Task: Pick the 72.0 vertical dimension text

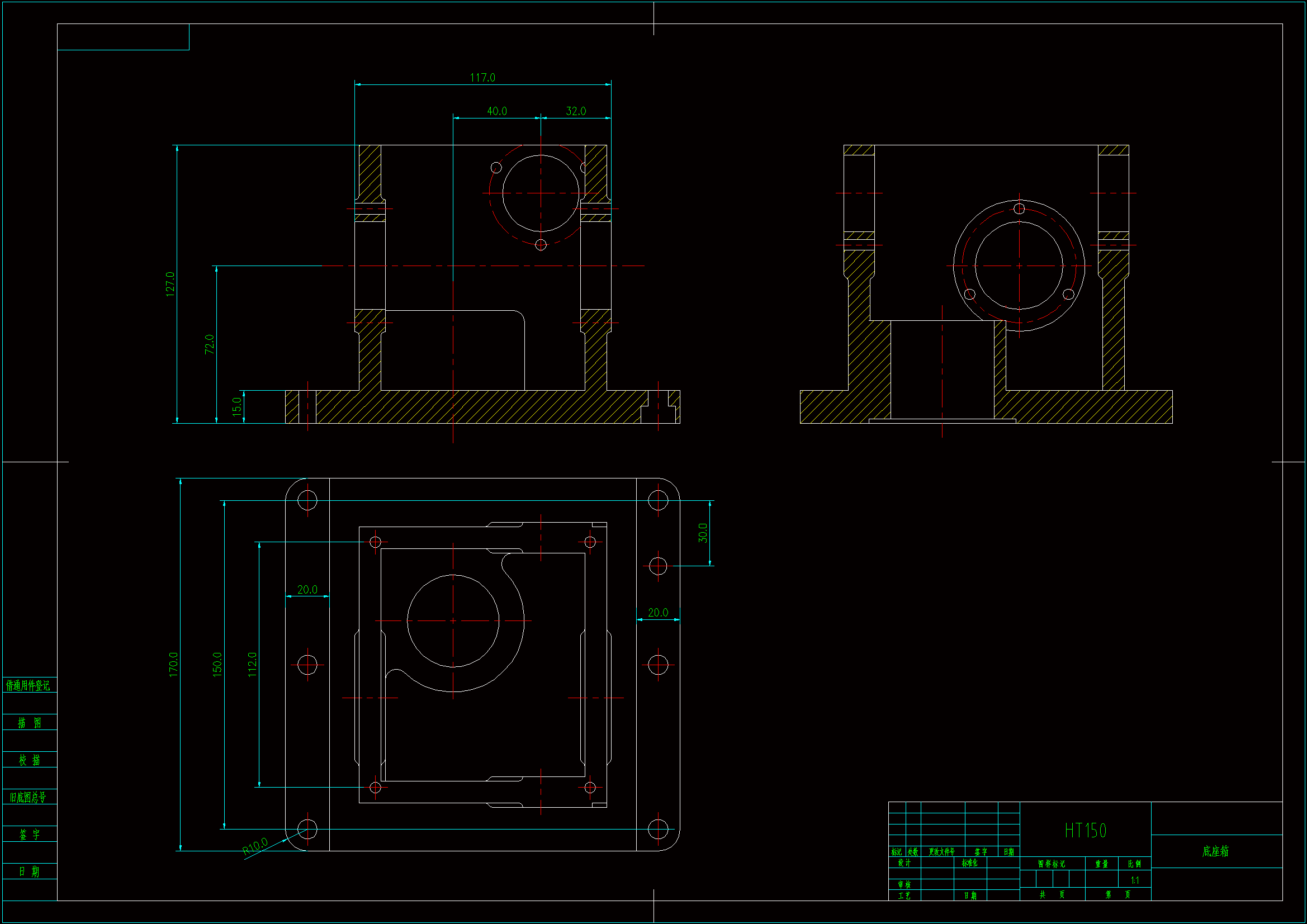Action: (x=210, y=344)
